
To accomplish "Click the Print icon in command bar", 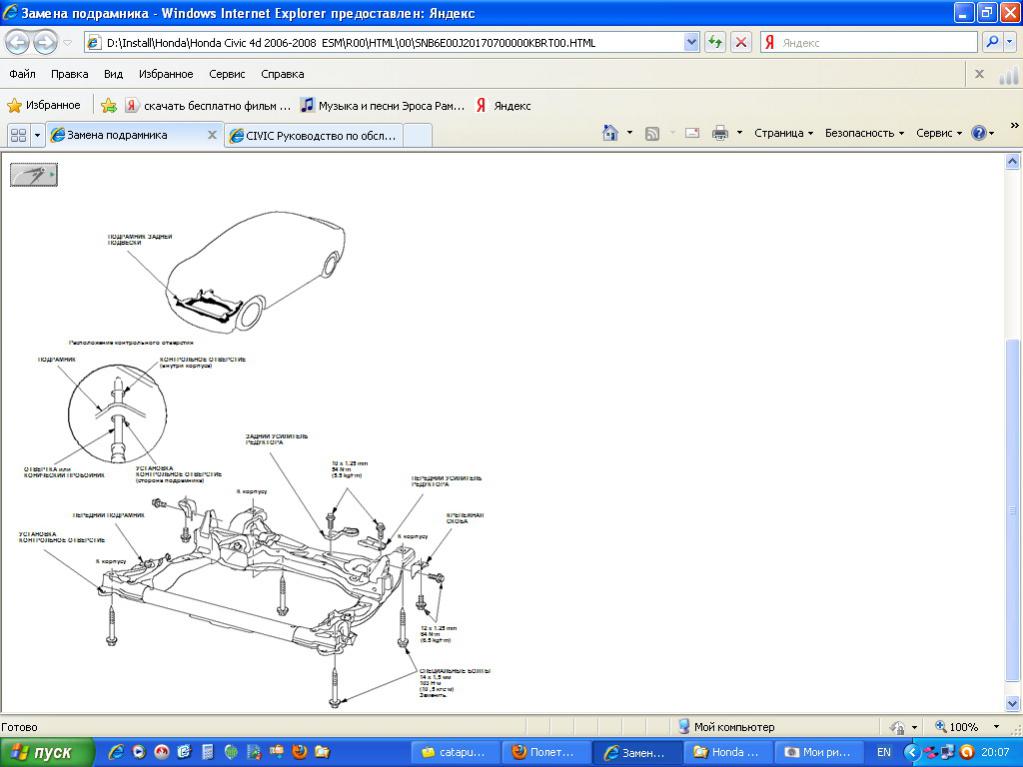I will coord(719,133).
